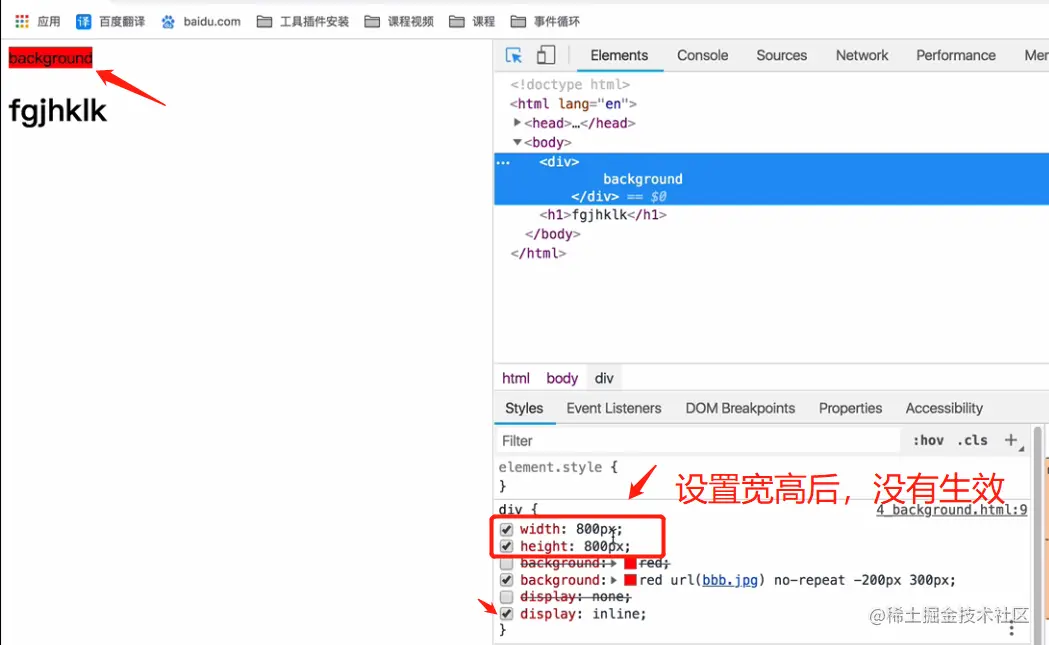
Task: Open the Baidu Translate bookmark
Action: click(x=110, y=21)
